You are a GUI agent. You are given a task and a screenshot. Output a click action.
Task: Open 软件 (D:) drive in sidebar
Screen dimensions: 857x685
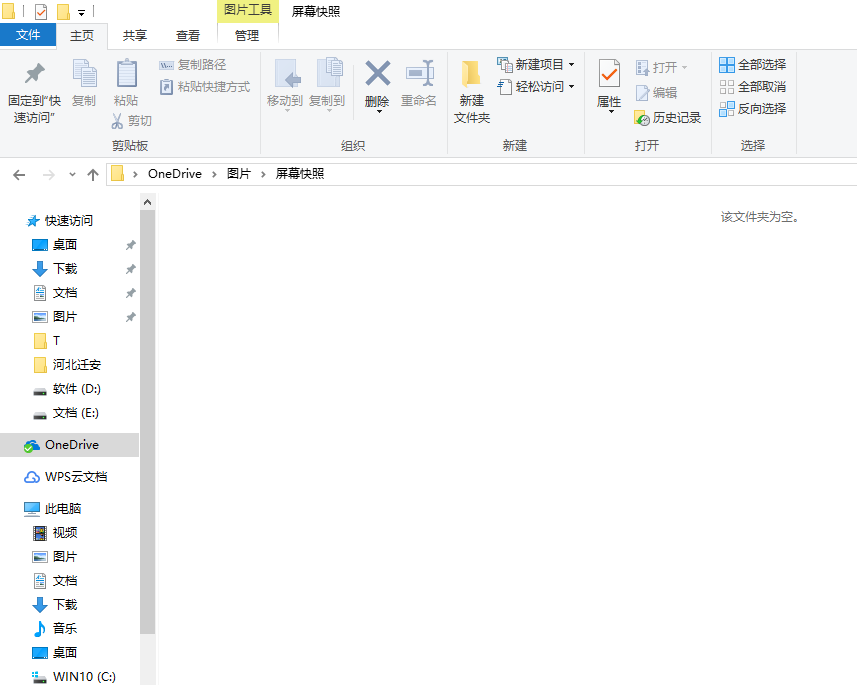[76, 389]
